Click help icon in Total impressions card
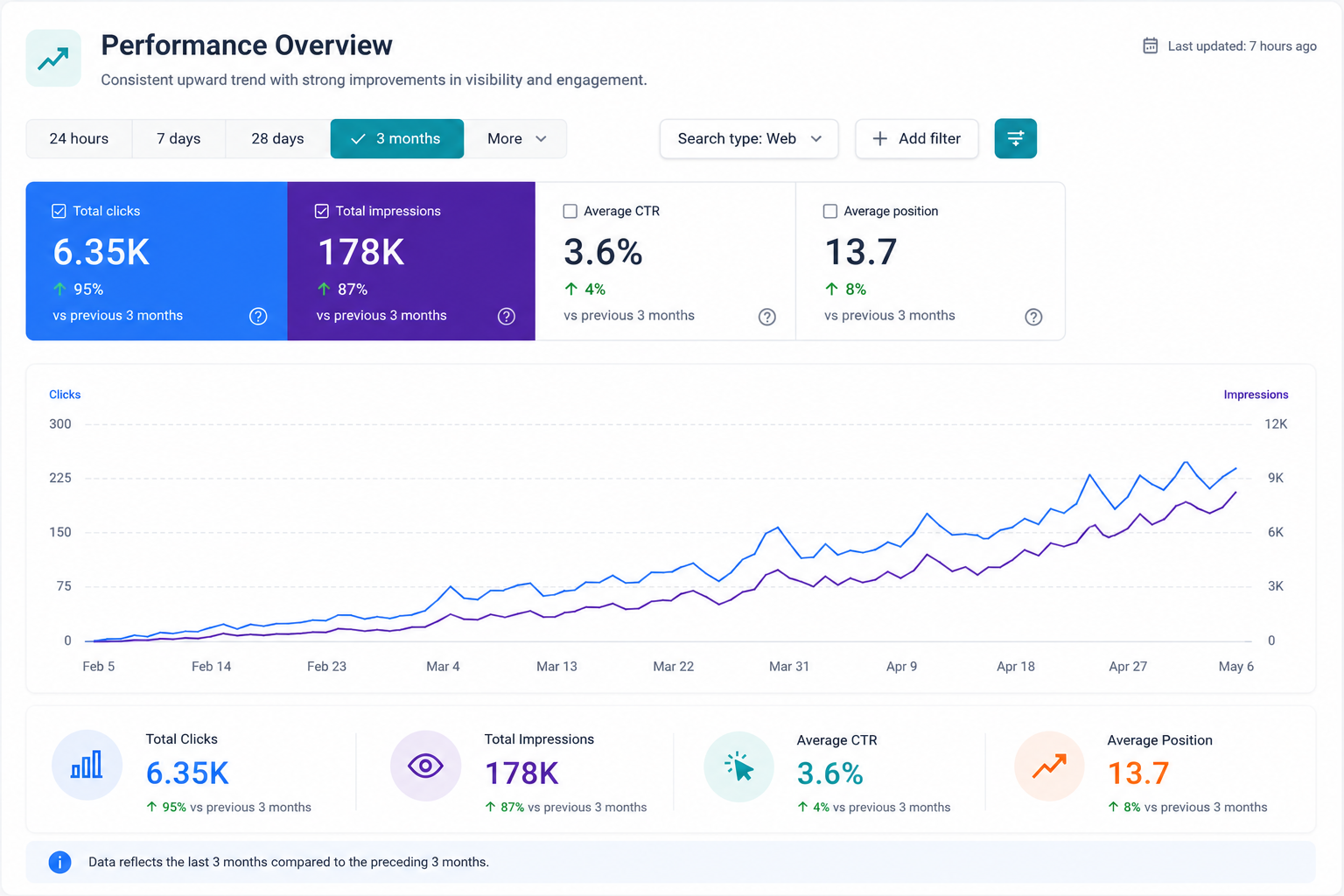1344x896 pixels. [507, 316]
